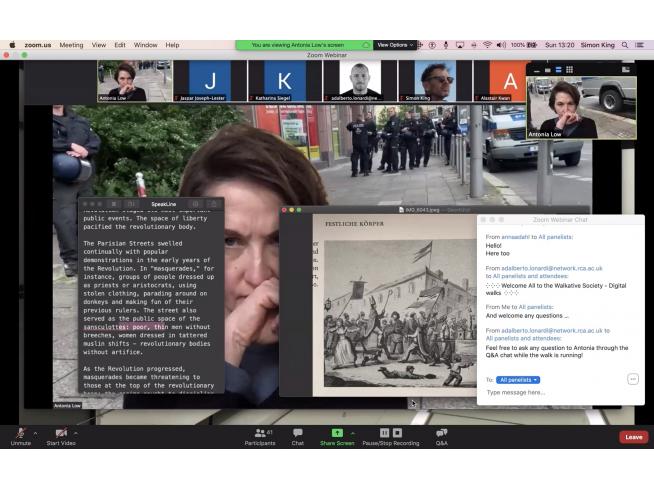Open the Participants panel
Image resolution: width=654 pixels, height=490 pixels.
point(261,433)
